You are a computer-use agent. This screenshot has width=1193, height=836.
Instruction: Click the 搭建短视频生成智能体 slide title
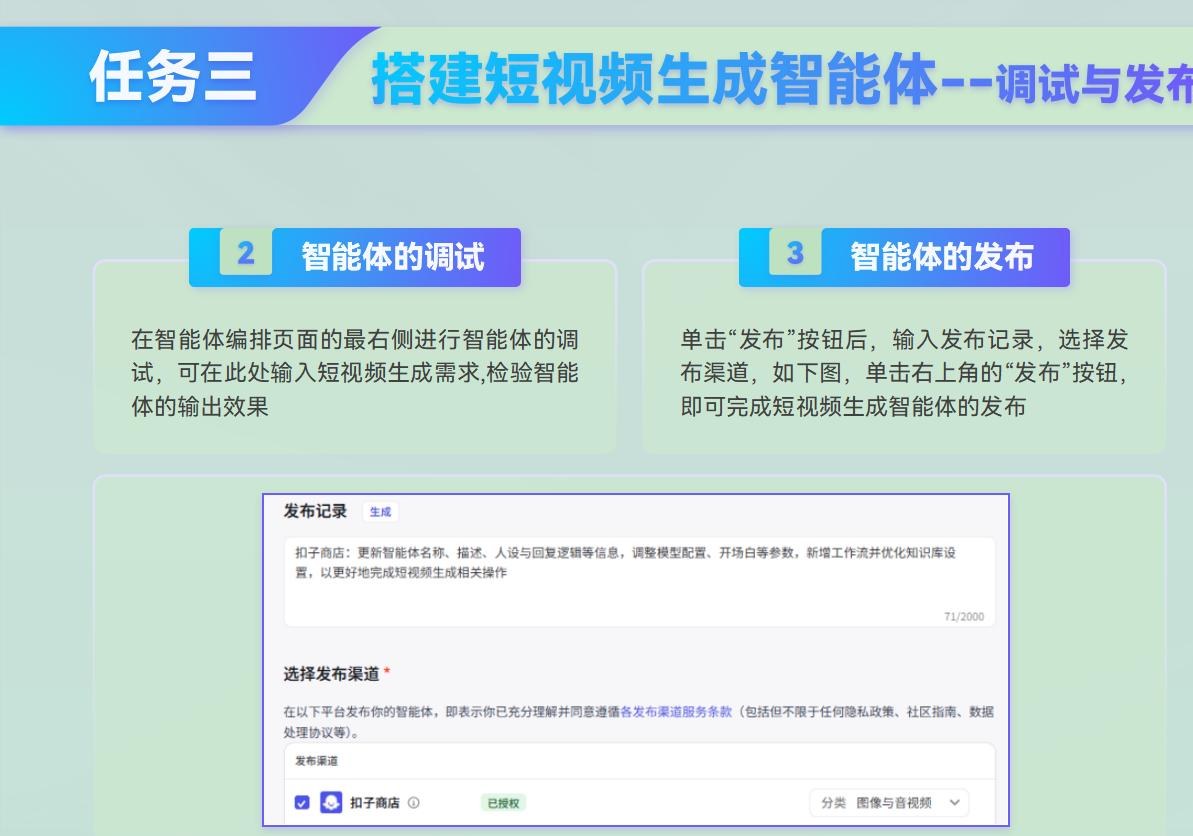pos(654,78)
